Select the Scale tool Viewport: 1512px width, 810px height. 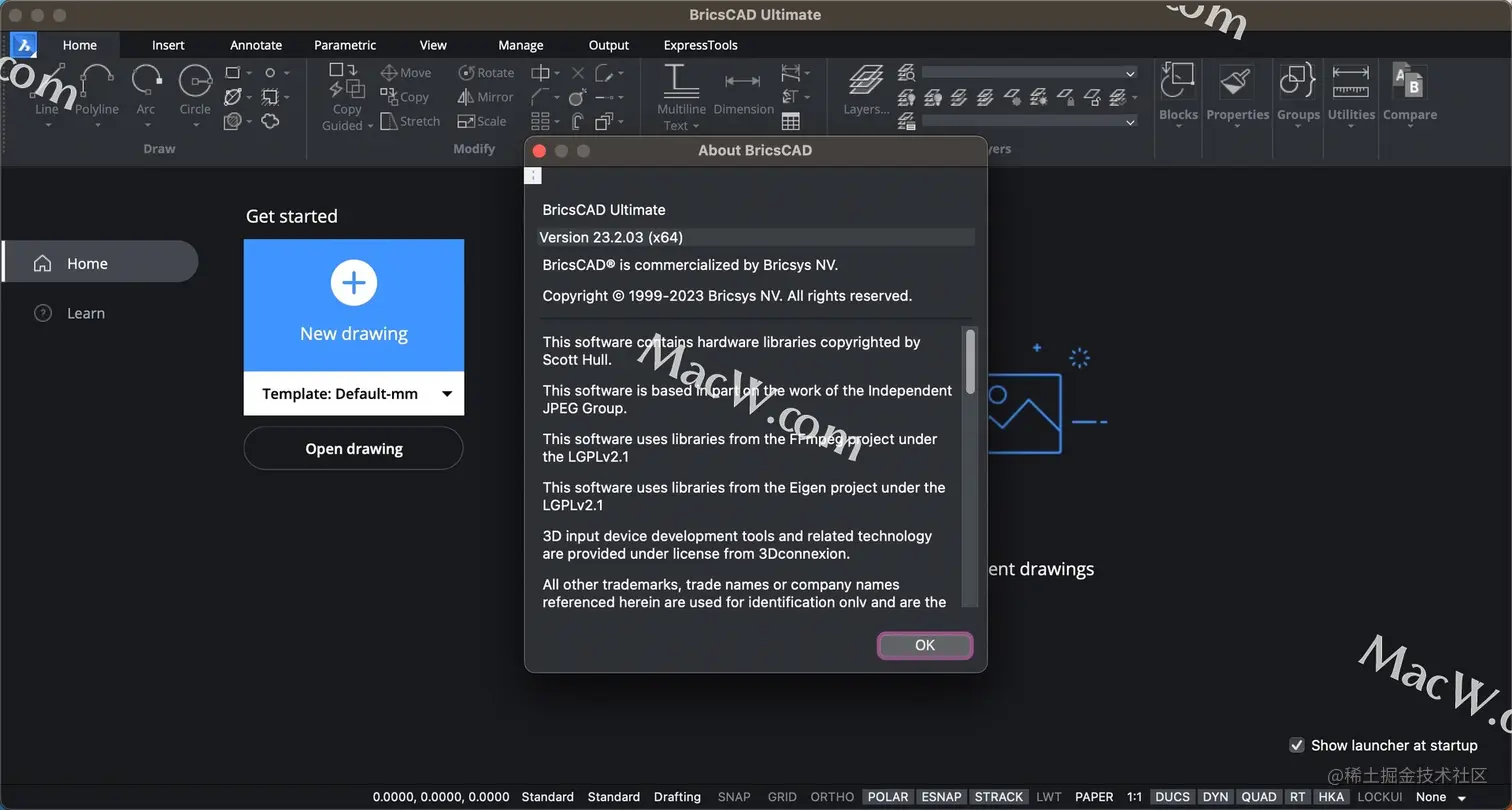(x=482, y=121)
